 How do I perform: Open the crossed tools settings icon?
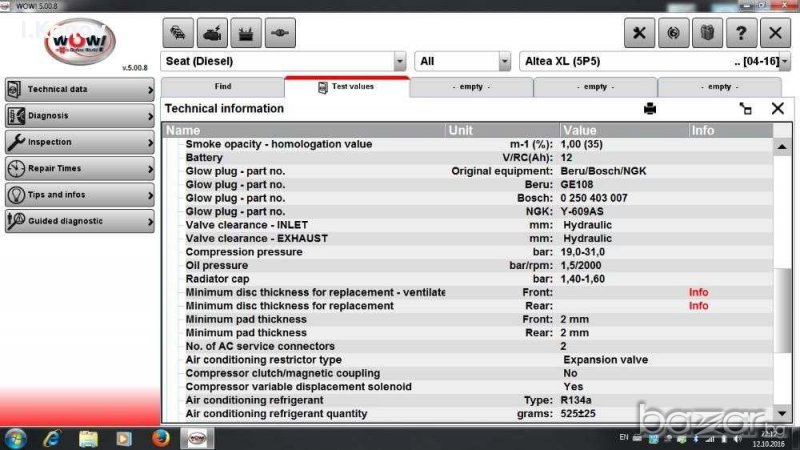pyautogui.click(x=640, y=33)
